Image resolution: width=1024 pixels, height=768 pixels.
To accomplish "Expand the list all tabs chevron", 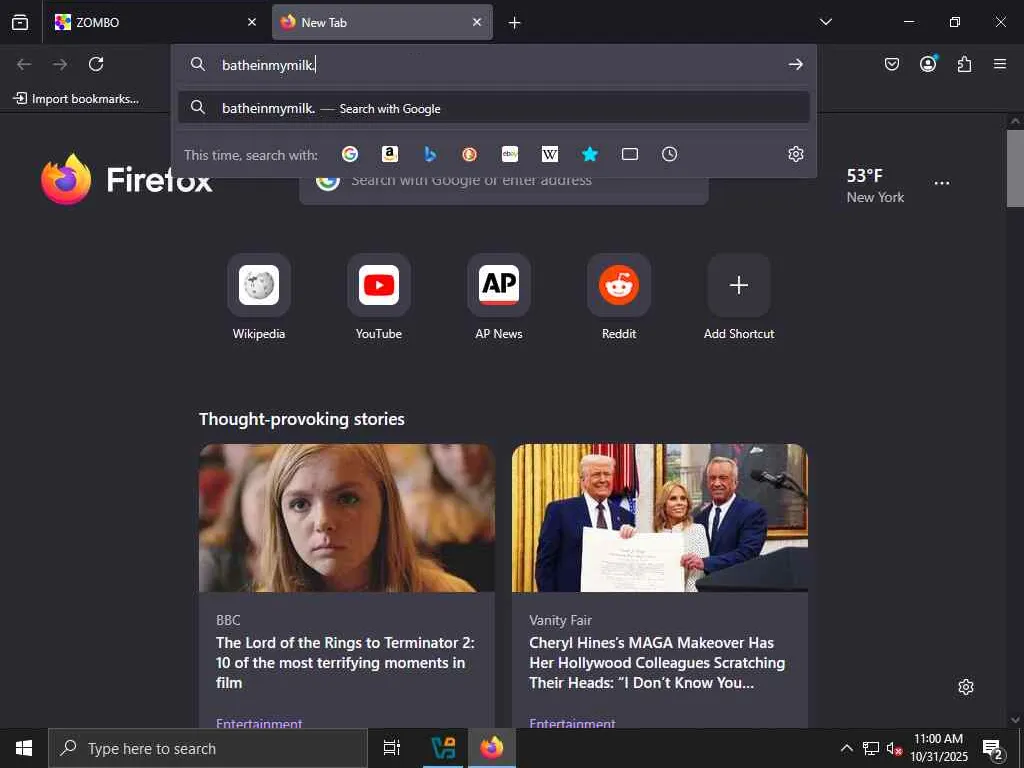I will 825,22.
